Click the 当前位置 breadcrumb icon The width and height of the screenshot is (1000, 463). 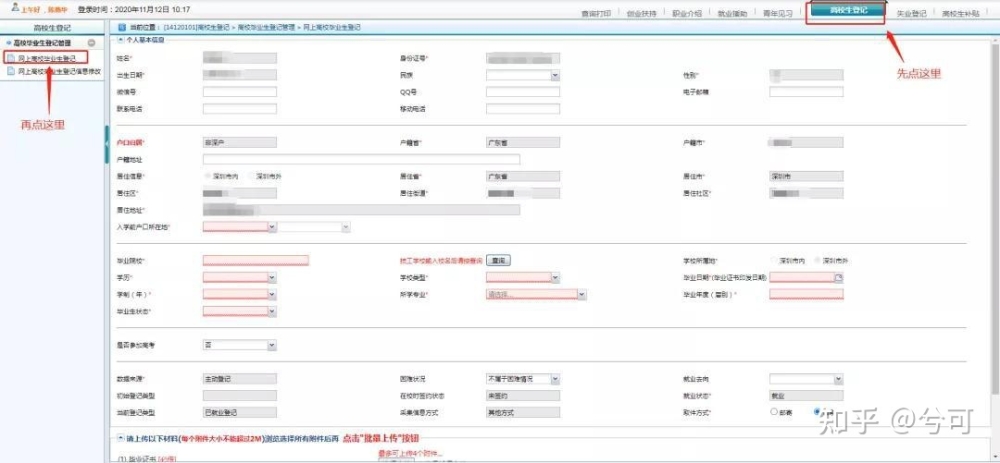(122, 27)
